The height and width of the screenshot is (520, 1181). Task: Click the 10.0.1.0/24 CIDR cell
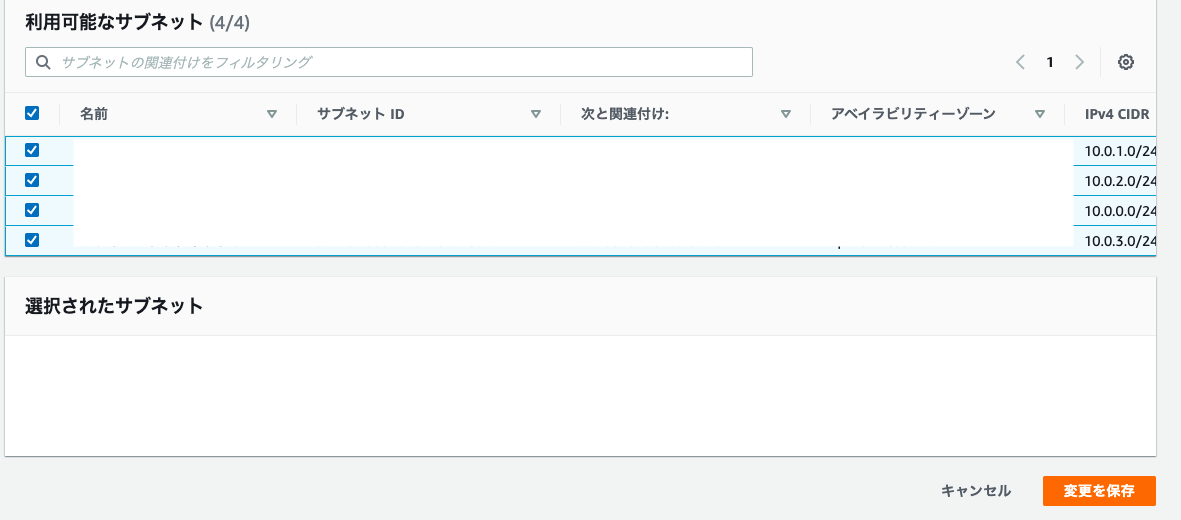point(1120,151)
